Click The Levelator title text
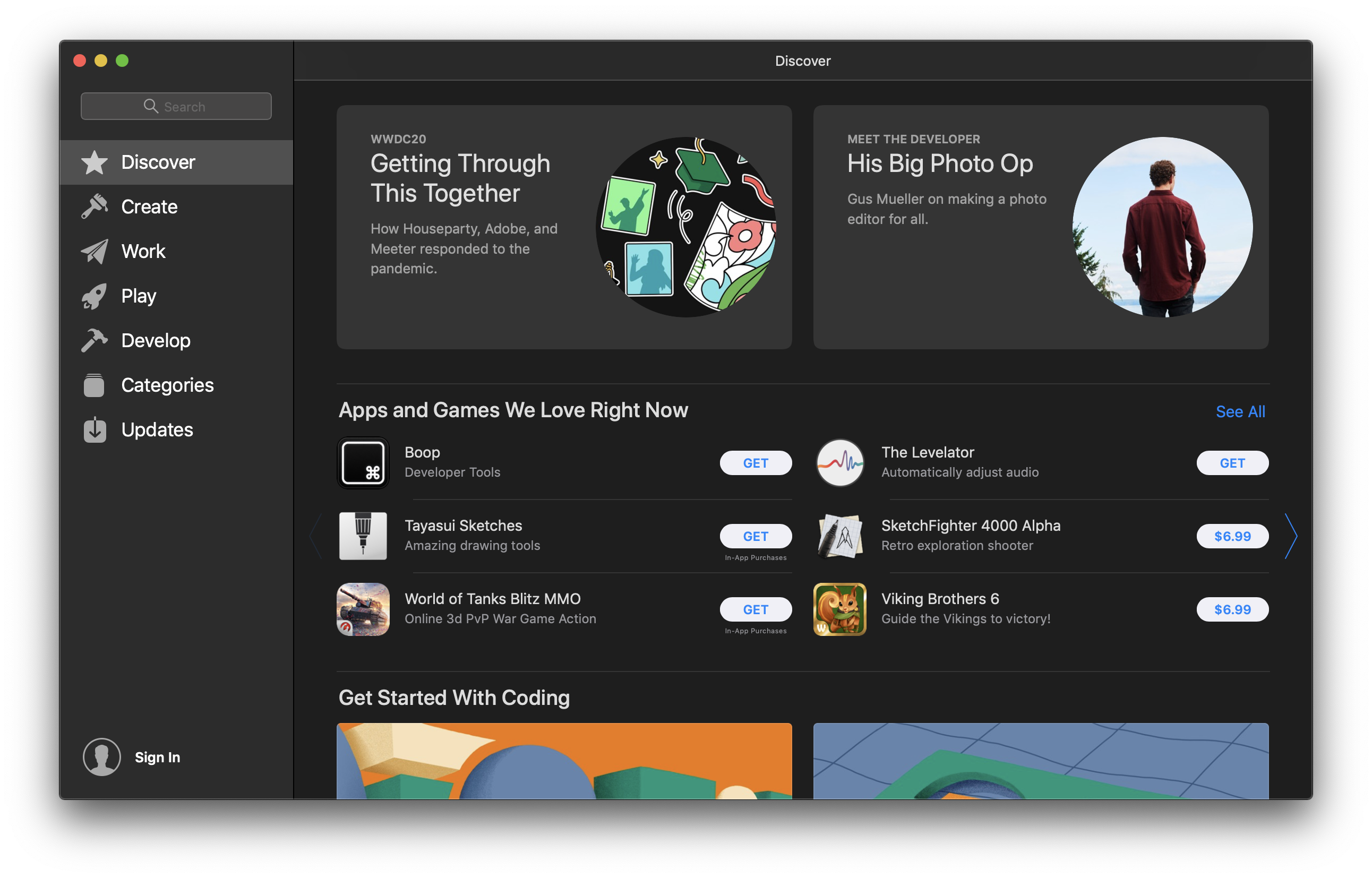1372x878 pixels. (x=927, y=452)
